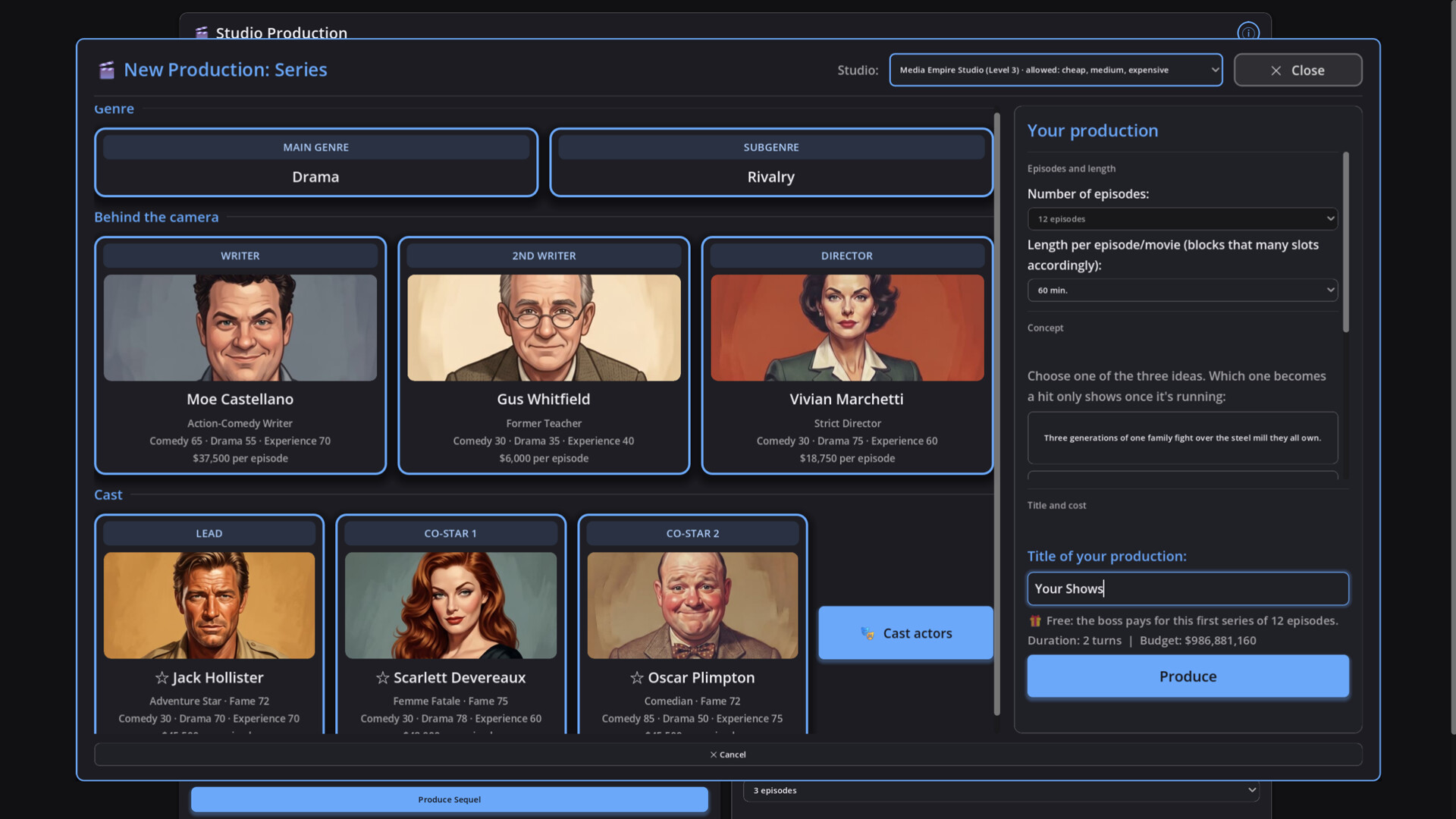
Task: Click Jack Hollister lead portrait
Action: 209,605
